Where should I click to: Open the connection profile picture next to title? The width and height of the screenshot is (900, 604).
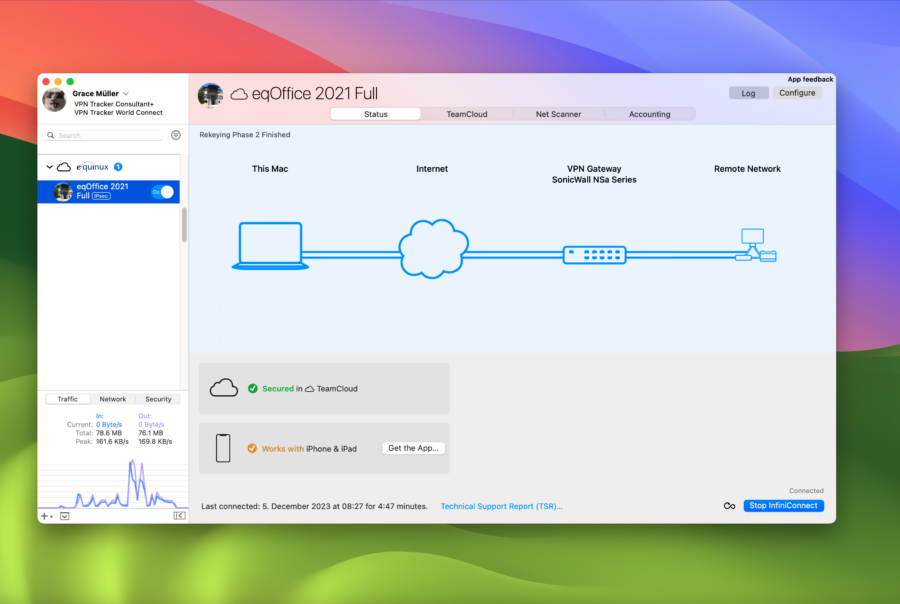pyautogui.click(x=210, y=93)
